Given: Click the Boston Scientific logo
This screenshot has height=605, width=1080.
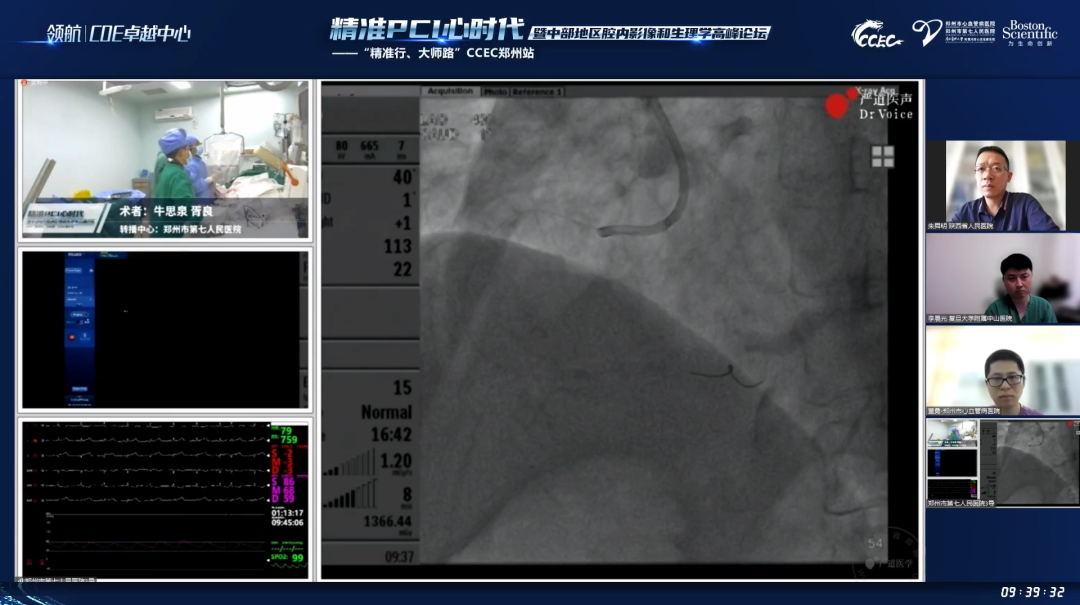Looking at the screenshot, I should pyautogui.click(x=1030, y=32).
